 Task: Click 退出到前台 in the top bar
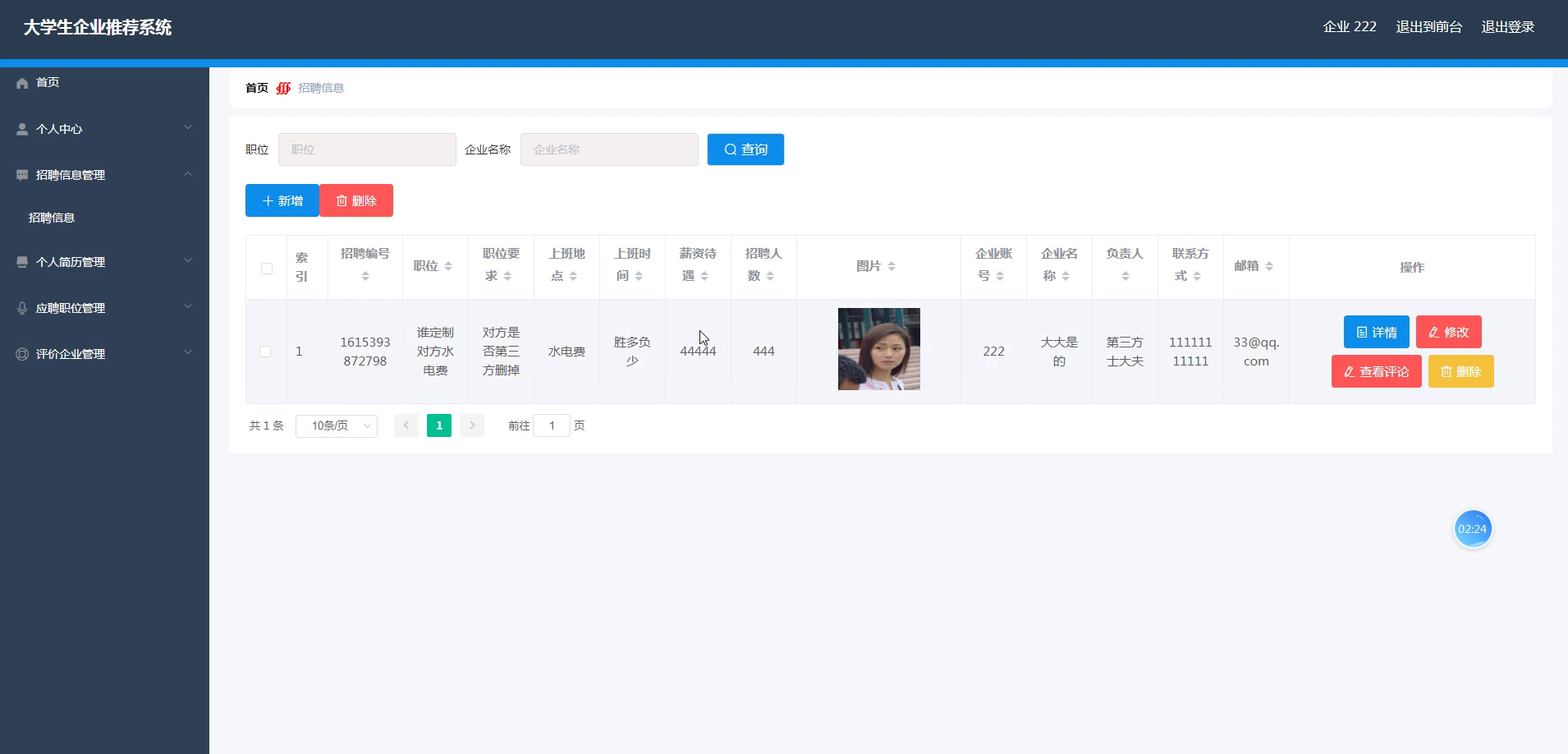tap(1429, 27)
